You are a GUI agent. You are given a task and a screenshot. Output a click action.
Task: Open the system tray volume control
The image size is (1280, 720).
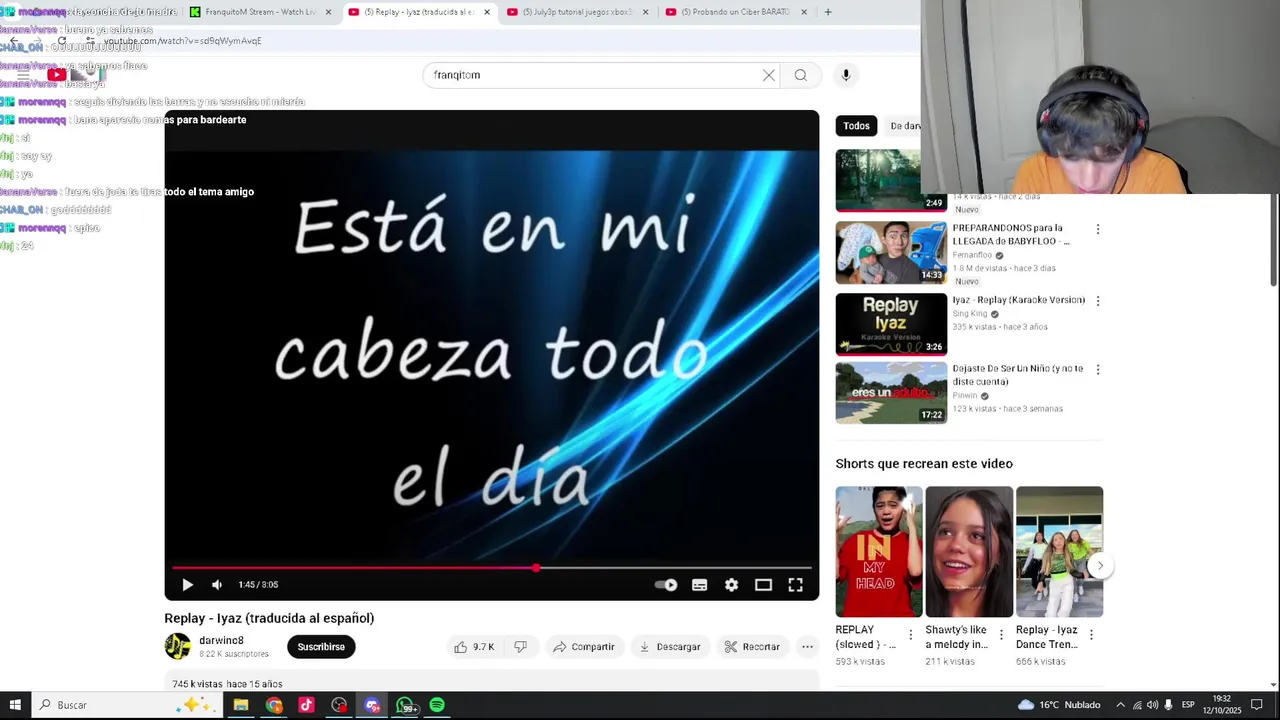tap(1152, 705)
